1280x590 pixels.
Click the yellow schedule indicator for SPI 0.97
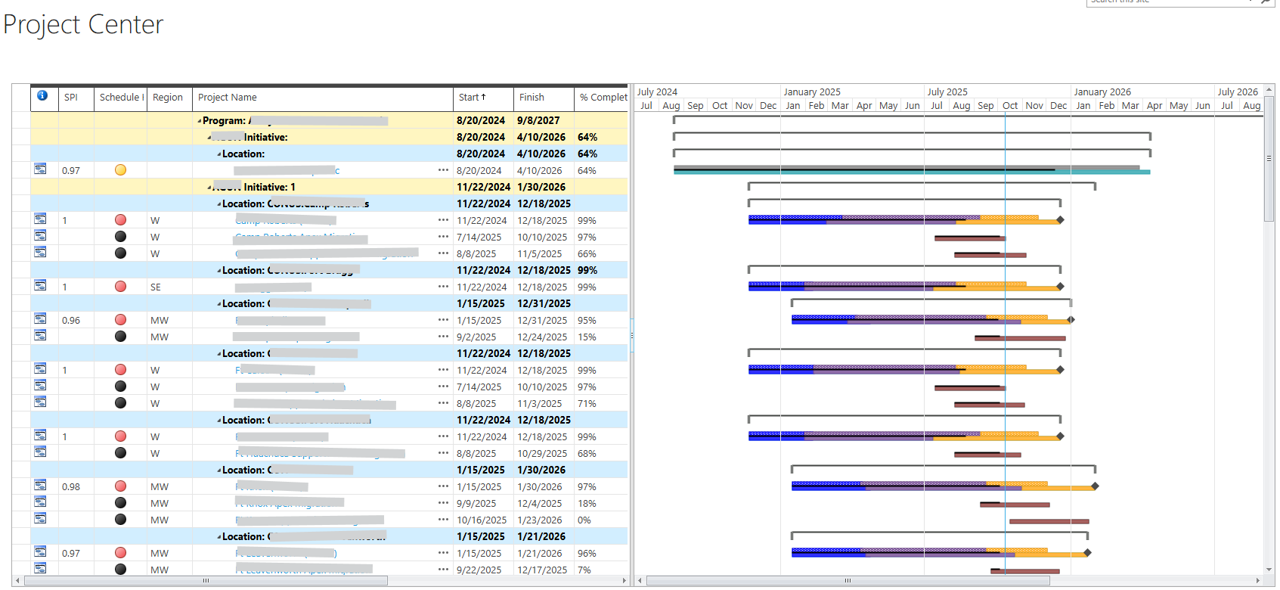click(x=120, y=170)
